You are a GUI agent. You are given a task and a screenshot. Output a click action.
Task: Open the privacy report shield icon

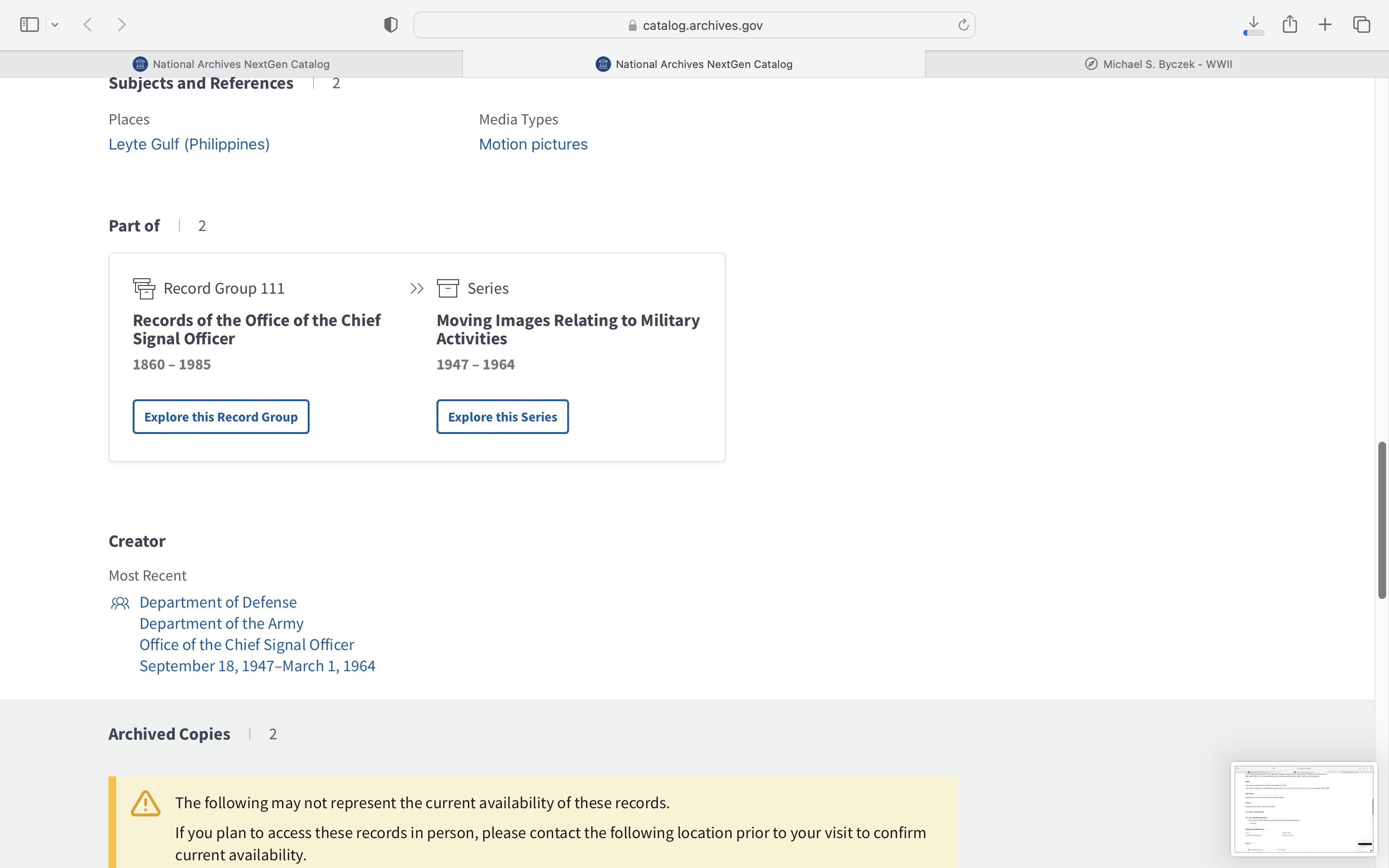pos(390,25)
